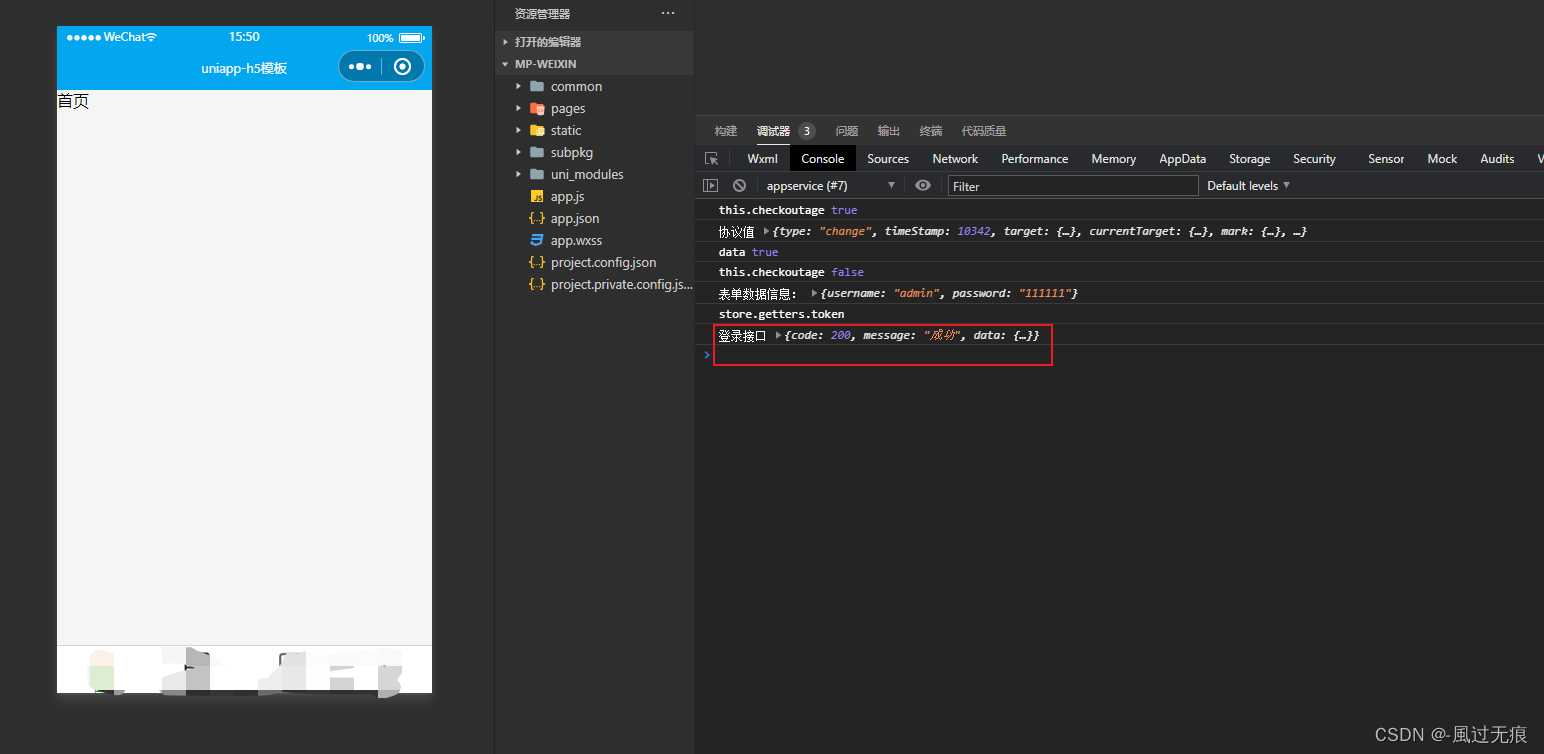This screenshot has height=754, width=1544.
Task: Click the app.wxss stylesheet icon
Action: tap(537, 240)
